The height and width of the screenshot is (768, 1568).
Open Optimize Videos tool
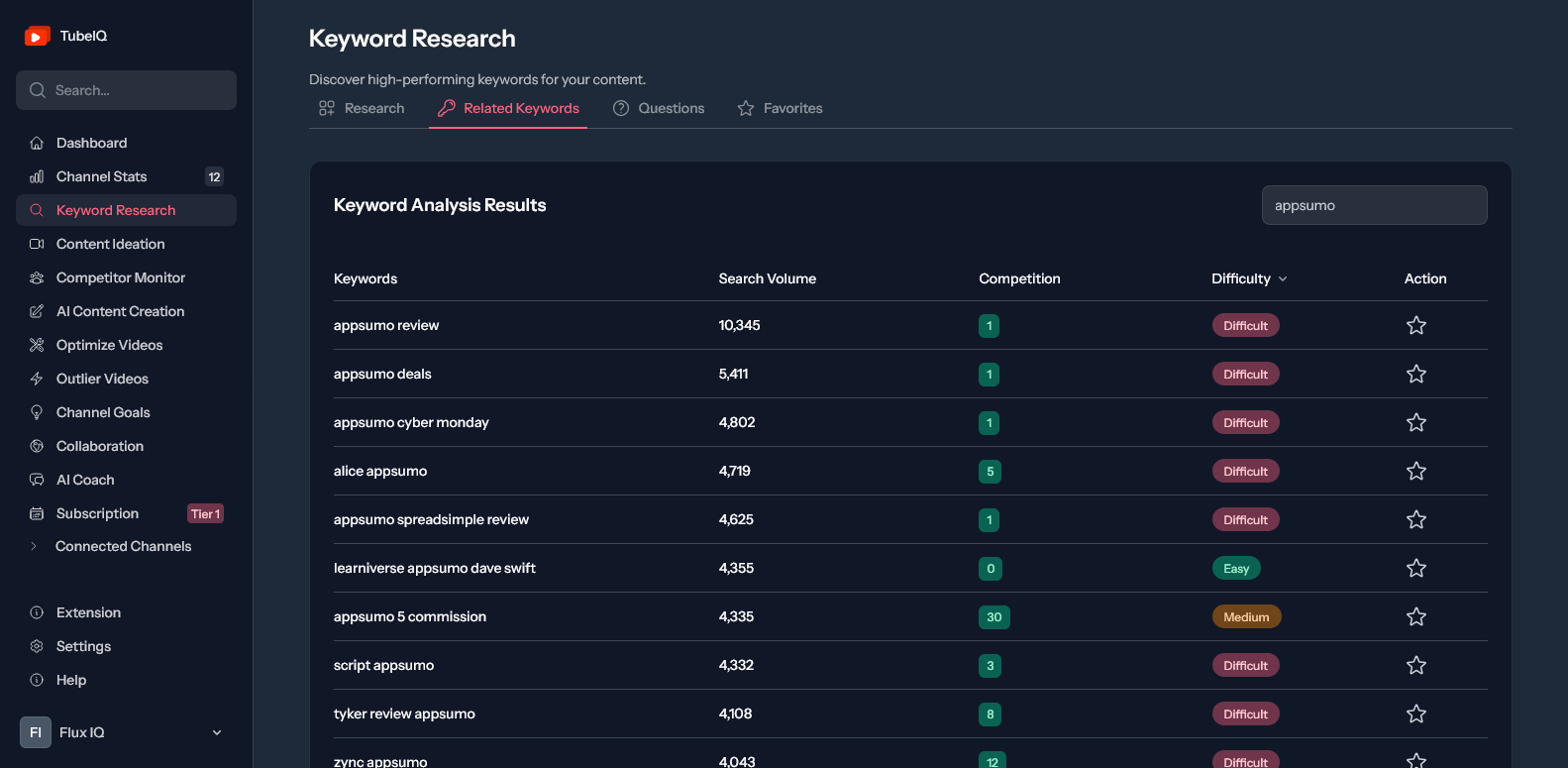pos(126,345)
